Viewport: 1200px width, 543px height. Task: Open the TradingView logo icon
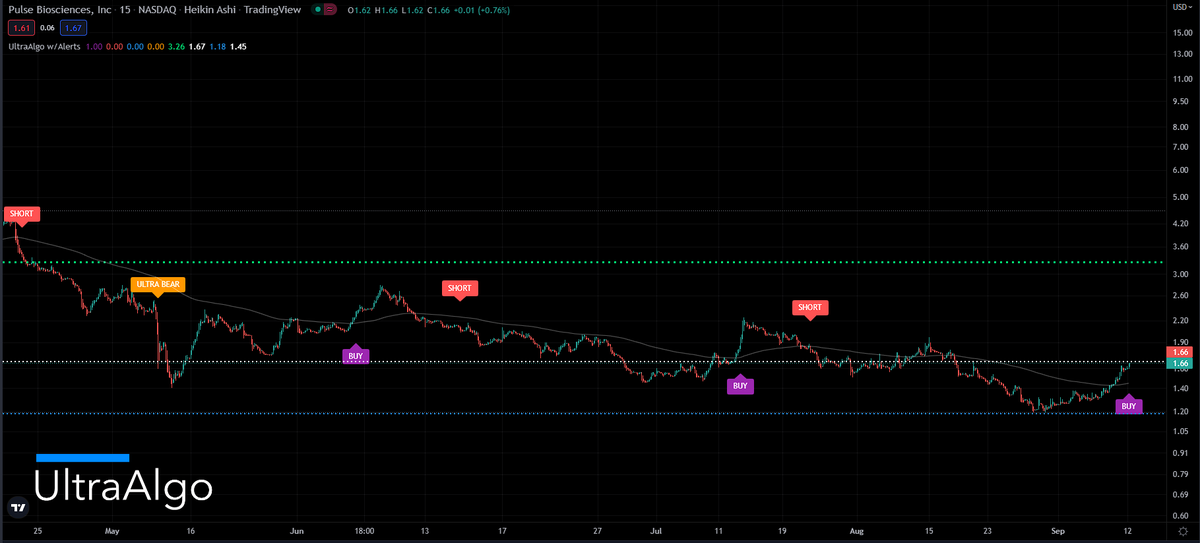click(17, 508)
